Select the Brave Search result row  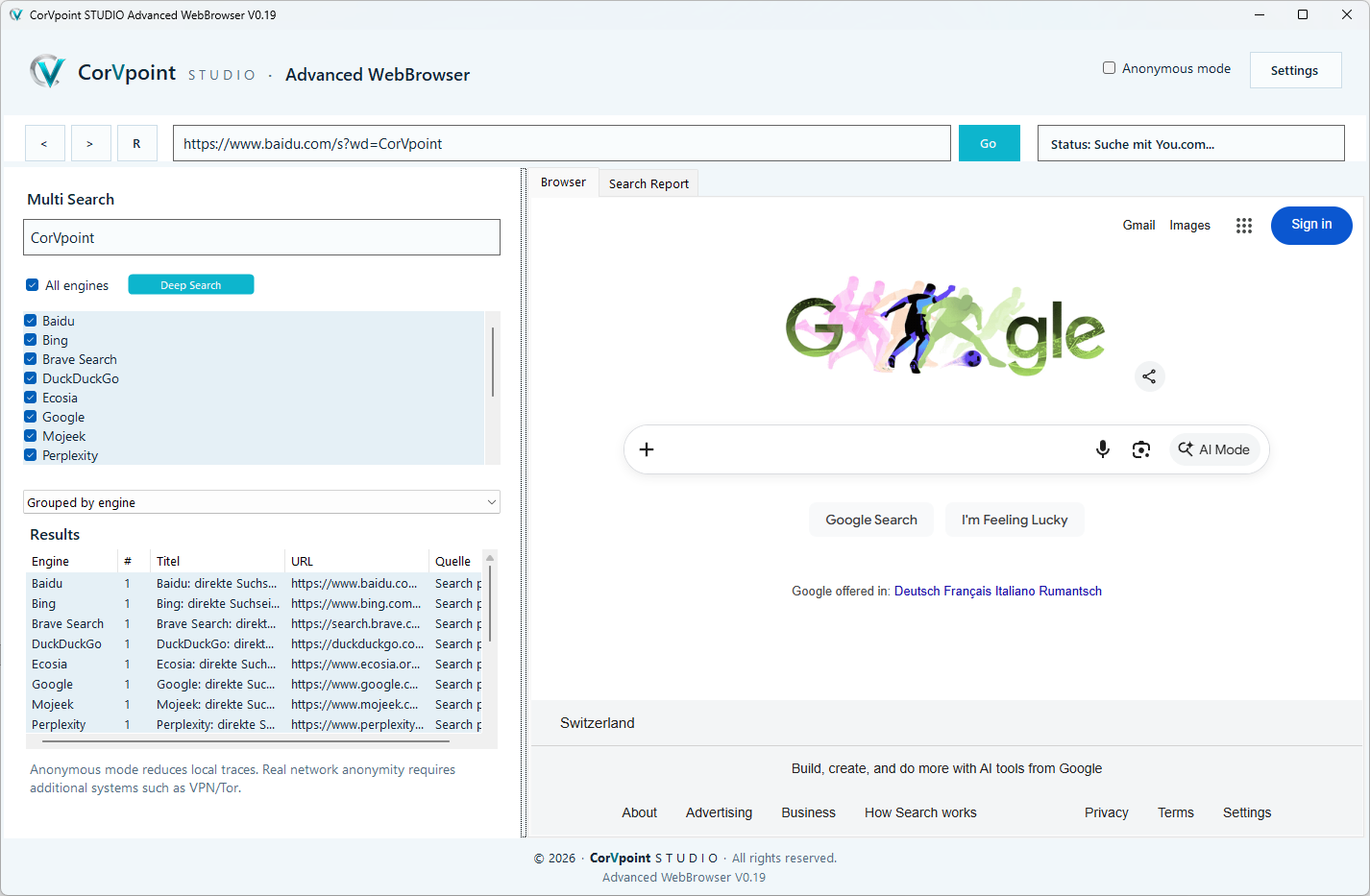[254, 623]
